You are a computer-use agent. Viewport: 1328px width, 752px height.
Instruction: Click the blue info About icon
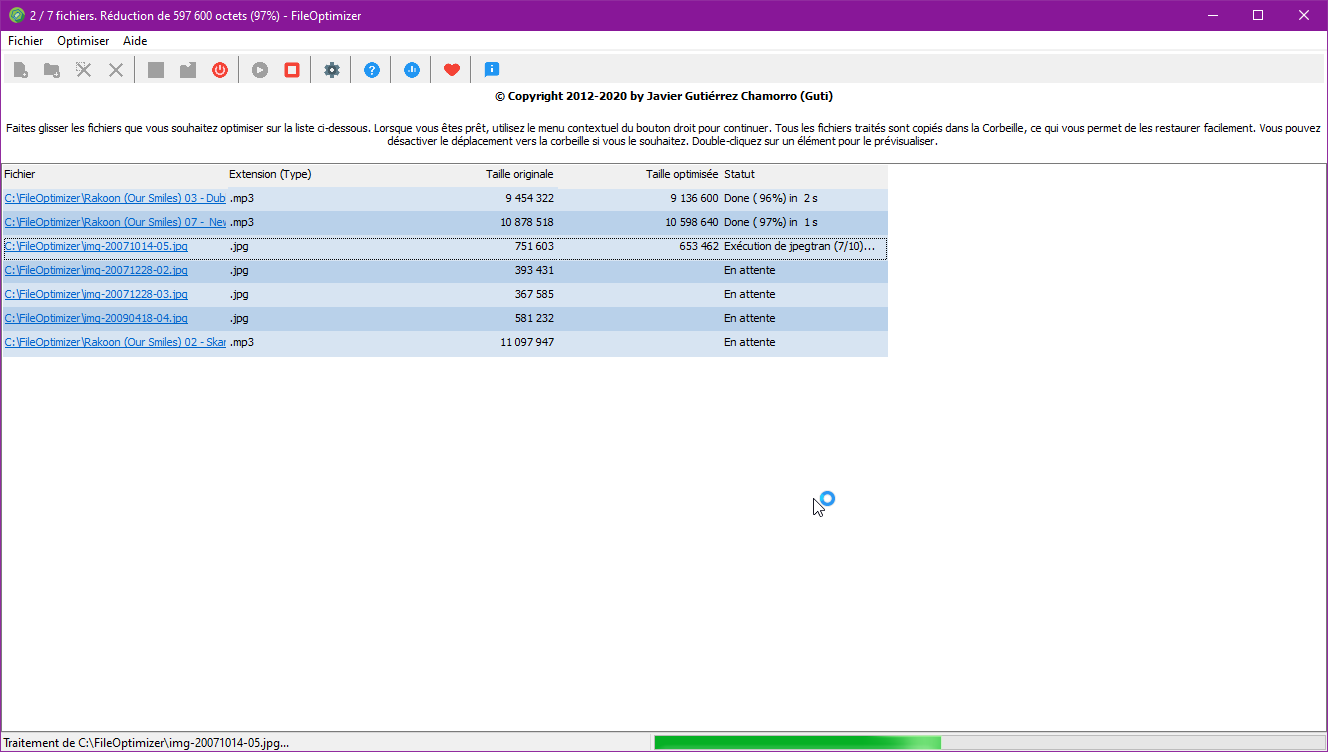[491, 69]
